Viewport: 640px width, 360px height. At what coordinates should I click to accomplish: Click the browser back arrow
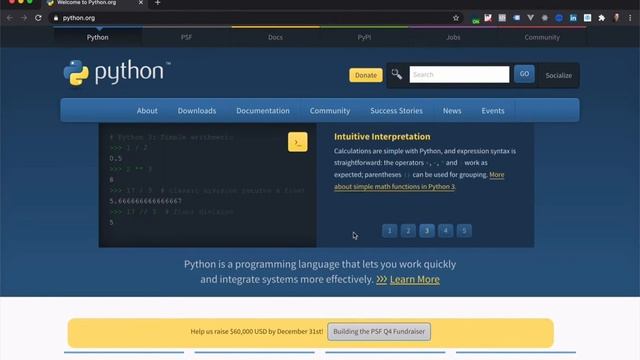(x=9, y=18)
